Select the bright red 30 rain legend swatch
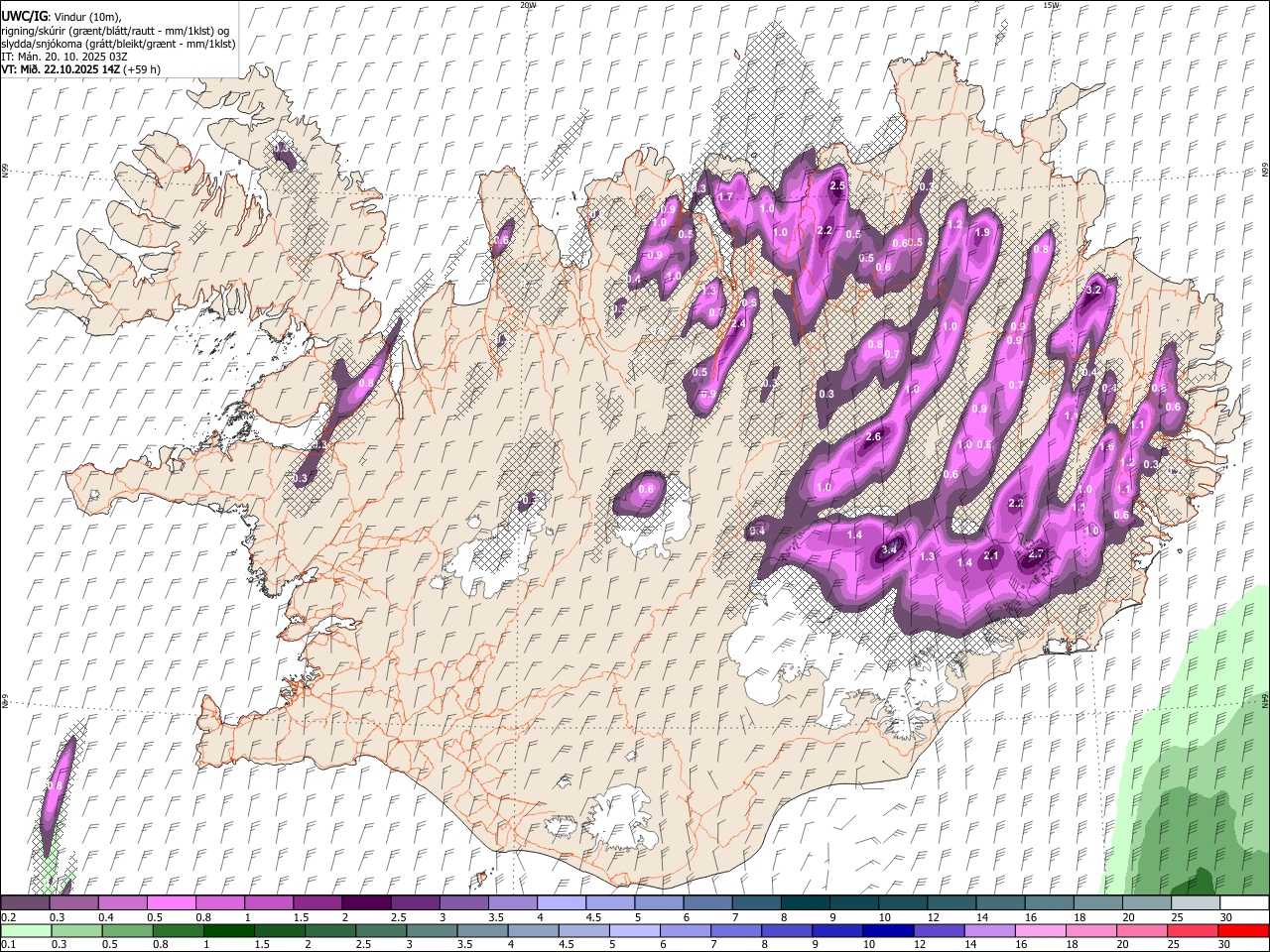Image resolution: width=1270 pixels, height=952 pixels. pyautogui.click(x=1243, y=930)
